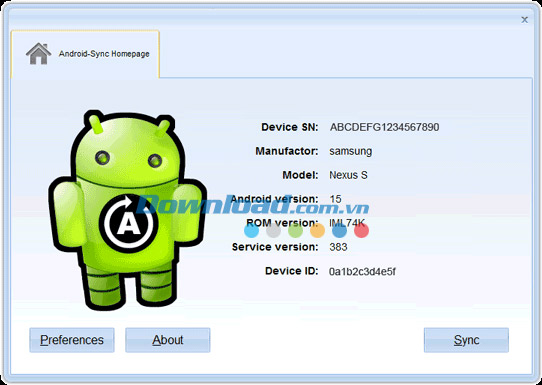This screenshot has width=542, height=385.
Task: Click the Model label
Action: coord(300,175)
